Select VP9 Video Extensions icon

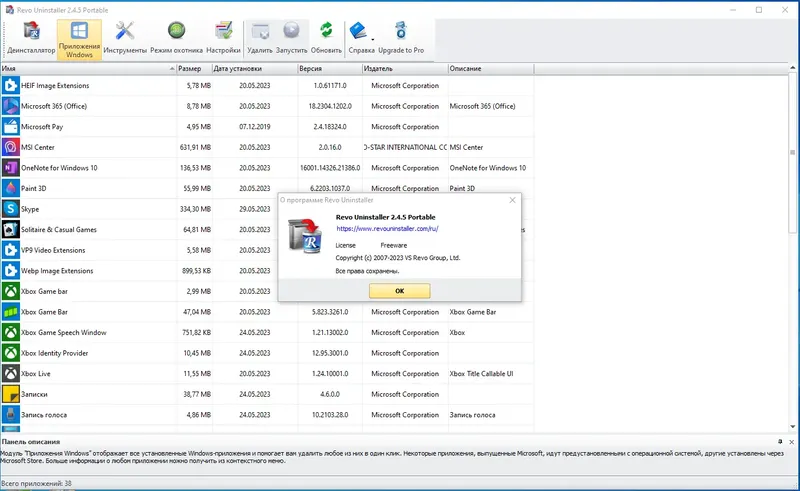pos(11,250)
